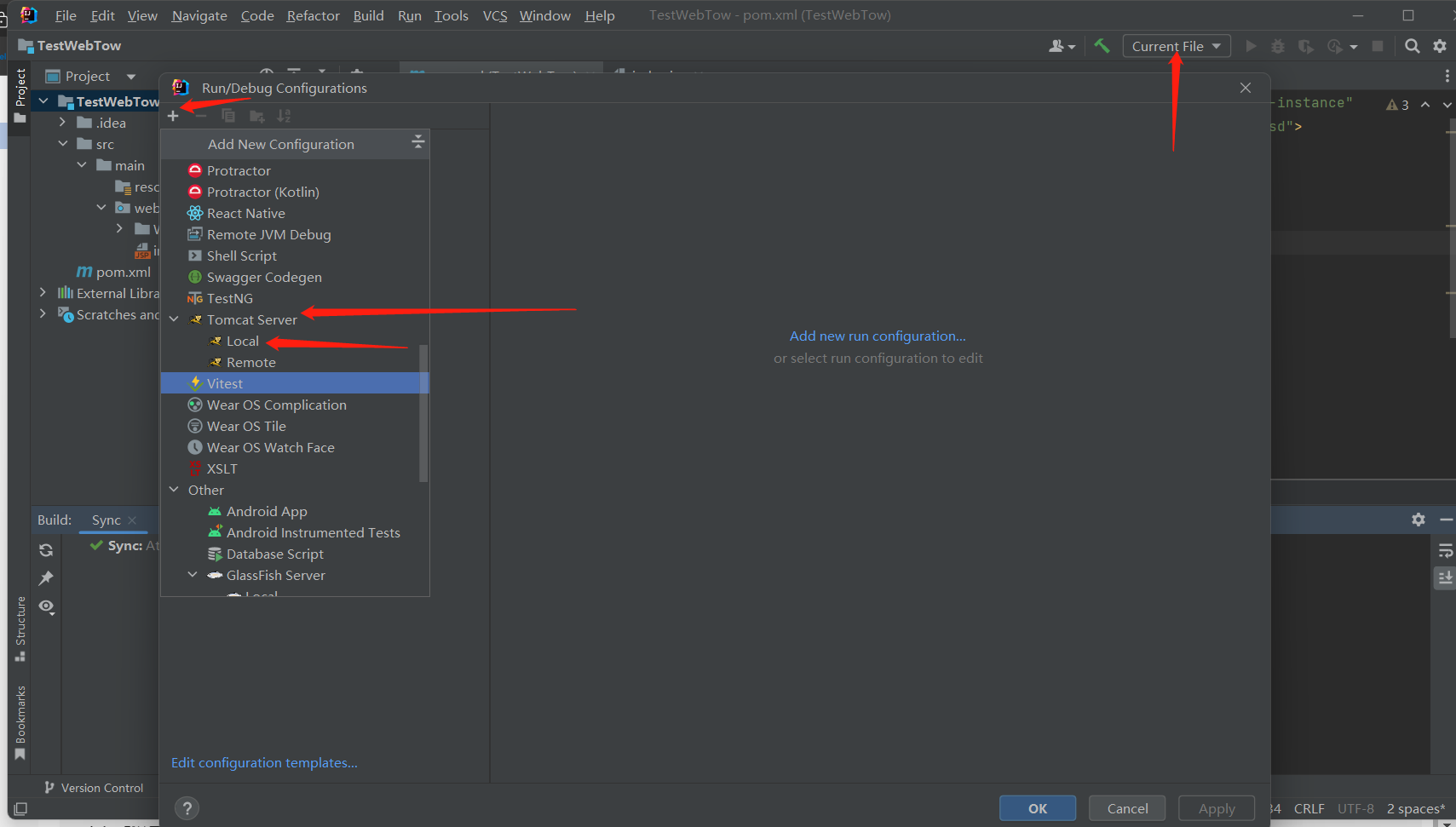Viewport: 1456px width, 827px height.
Task: Select Vitest configuration type
Action: coord(295,383)
